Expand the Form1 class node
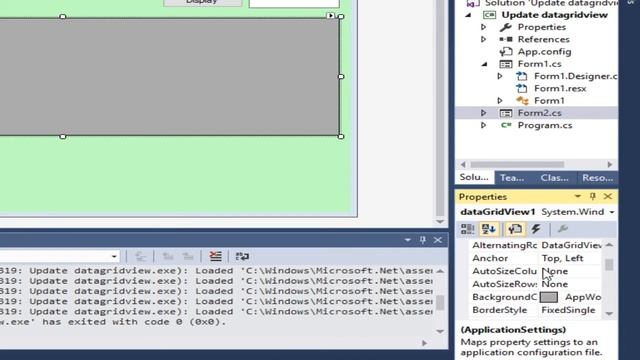640x360 pixels. 500,101
